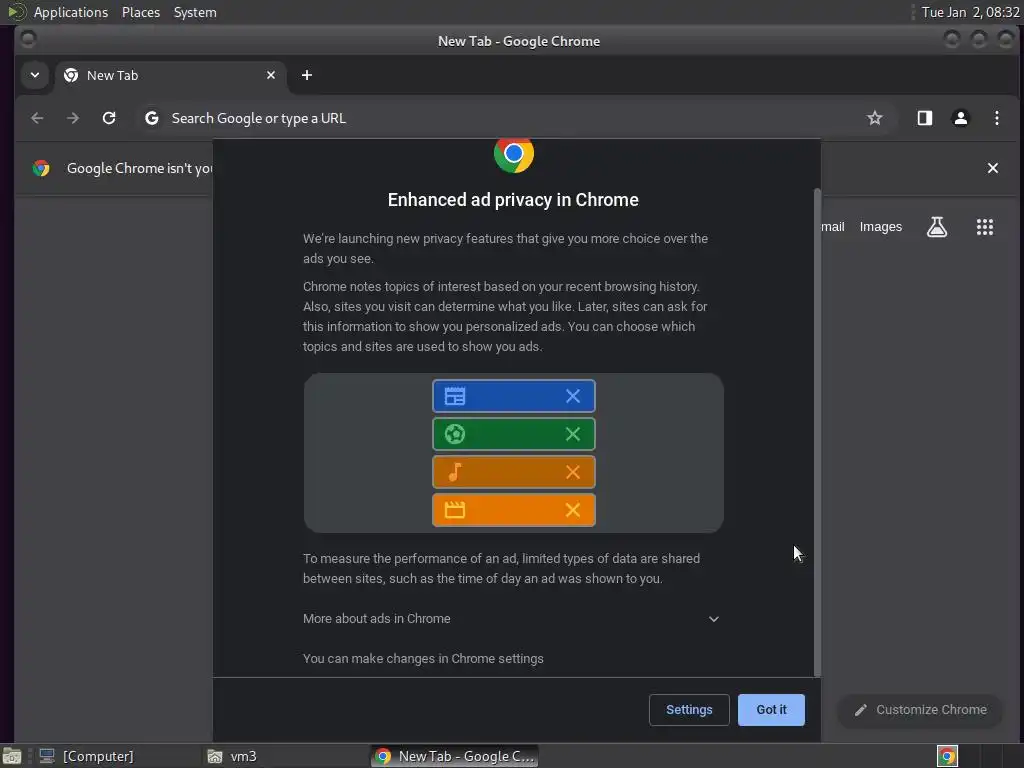The height and width of the screenshot is (768, 1024).
Task: Click the blue news topic X icon
Action: click(573, 396)
